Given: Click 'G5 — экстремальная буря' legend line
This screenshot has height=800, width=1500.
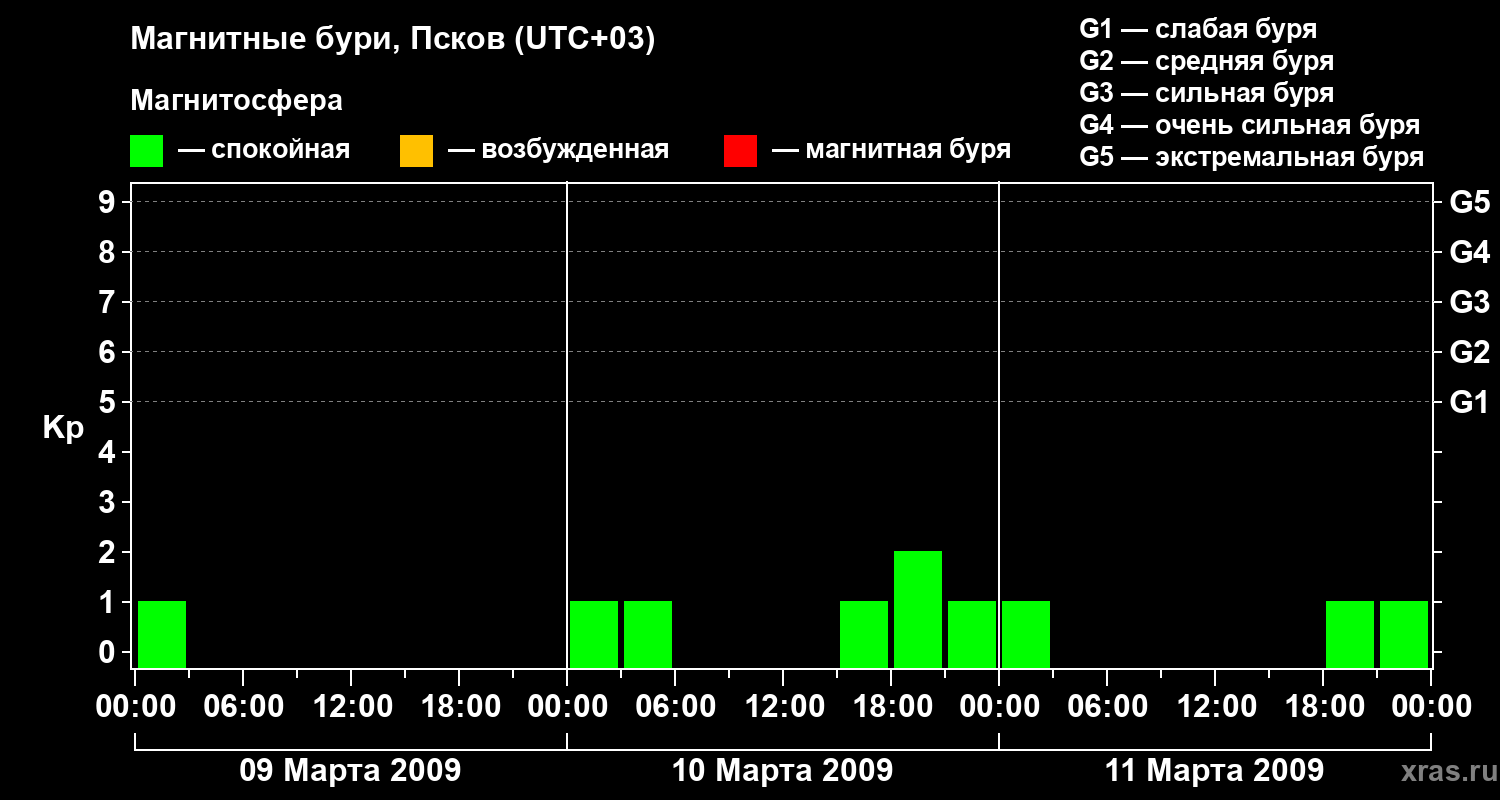Looking at the screenshot, I should click(1252, 157).
